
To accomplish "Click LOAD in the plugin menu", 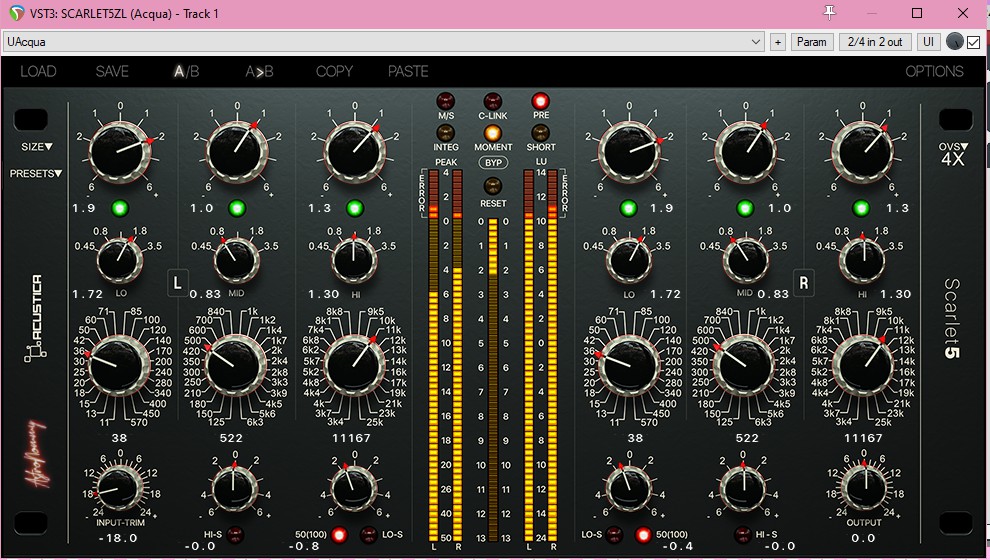I will click(38, 71).
